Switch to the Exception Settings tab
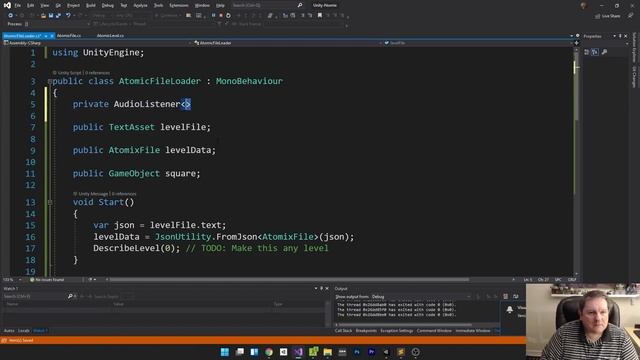Viewport: 640px width, 360px height. (x=397, y=331)
